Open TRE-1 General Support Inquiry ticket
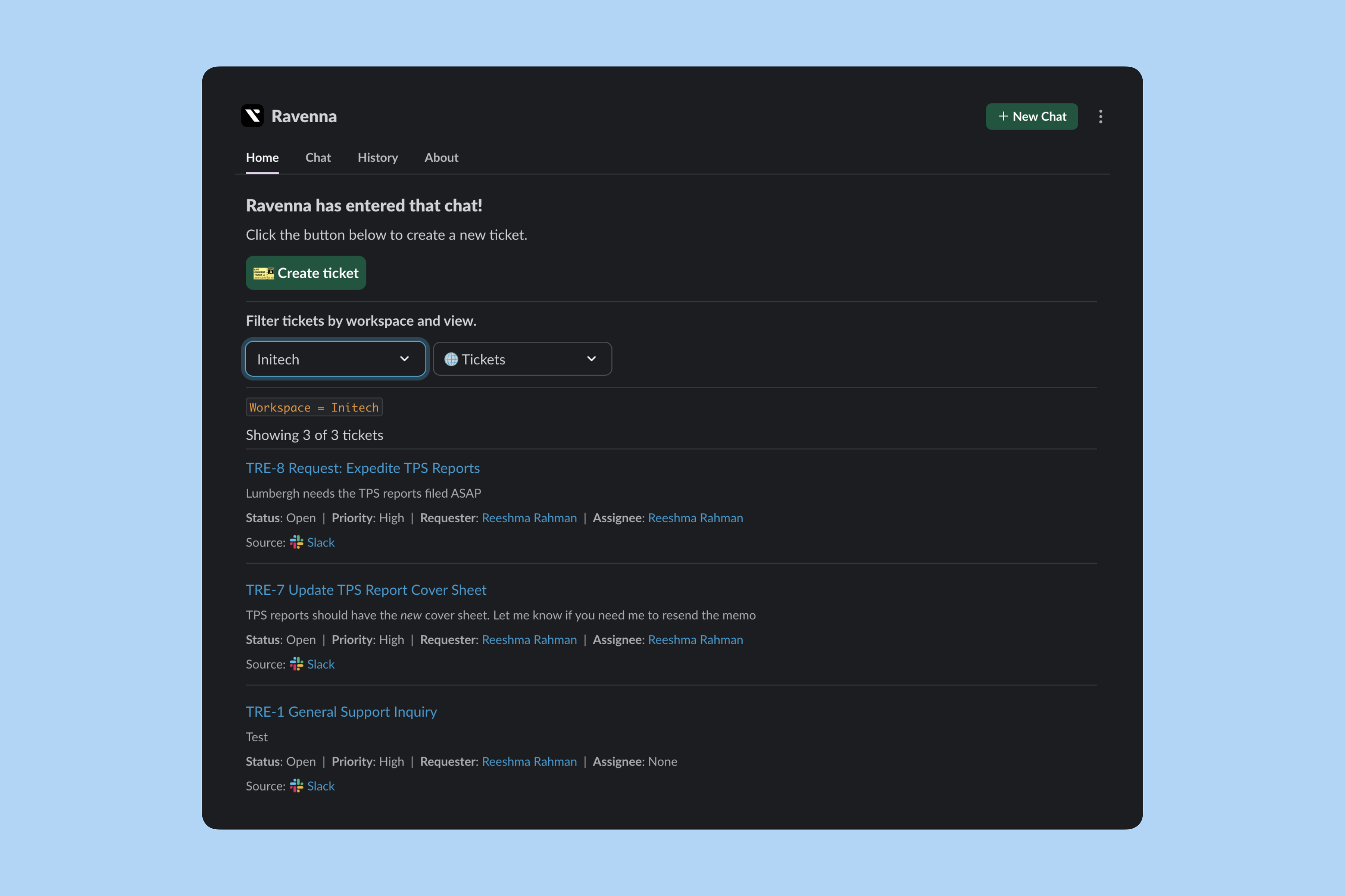The width and height of the screenshot is (1345, 896). tap(341, 711)
